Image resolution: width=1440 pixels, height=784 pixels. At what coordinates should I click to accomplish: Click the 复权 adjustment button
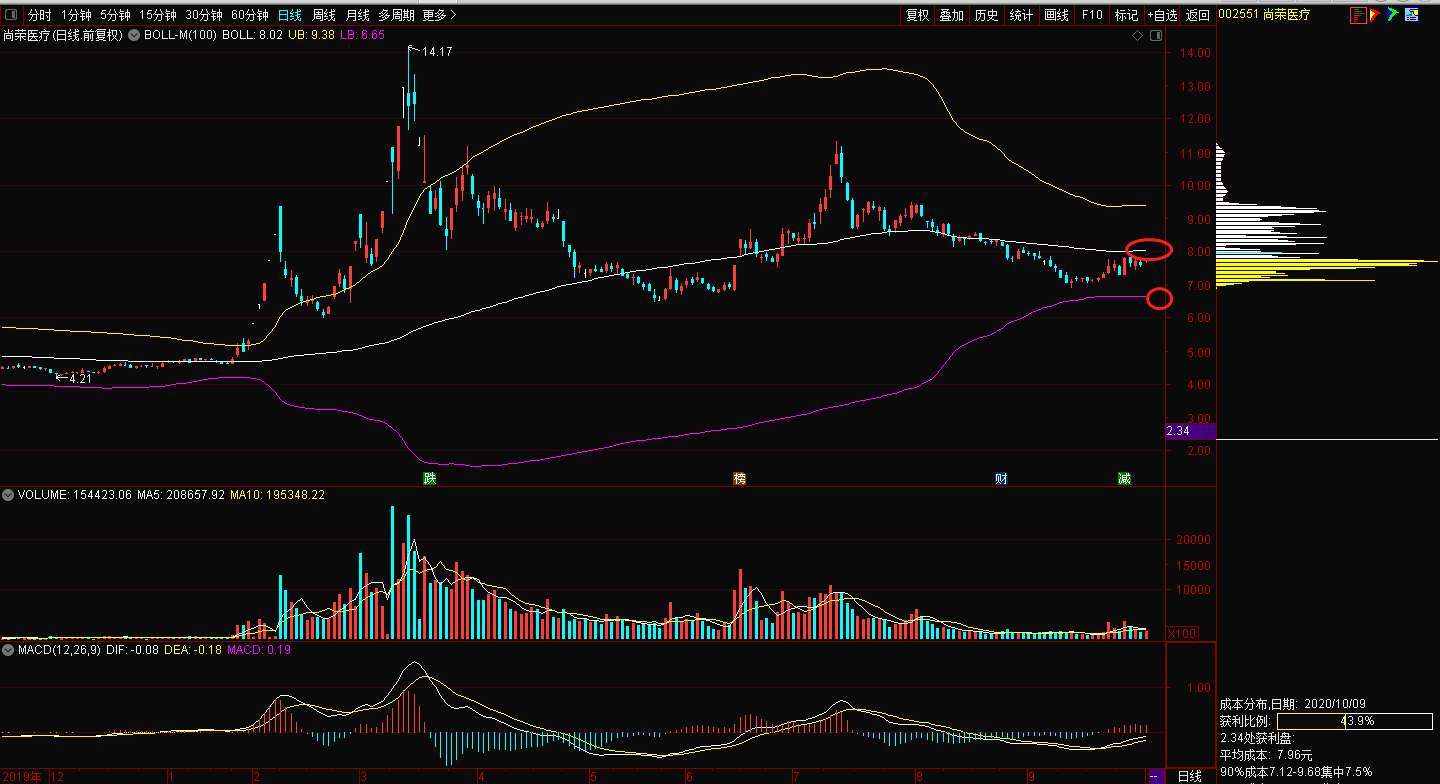point(917,15)
